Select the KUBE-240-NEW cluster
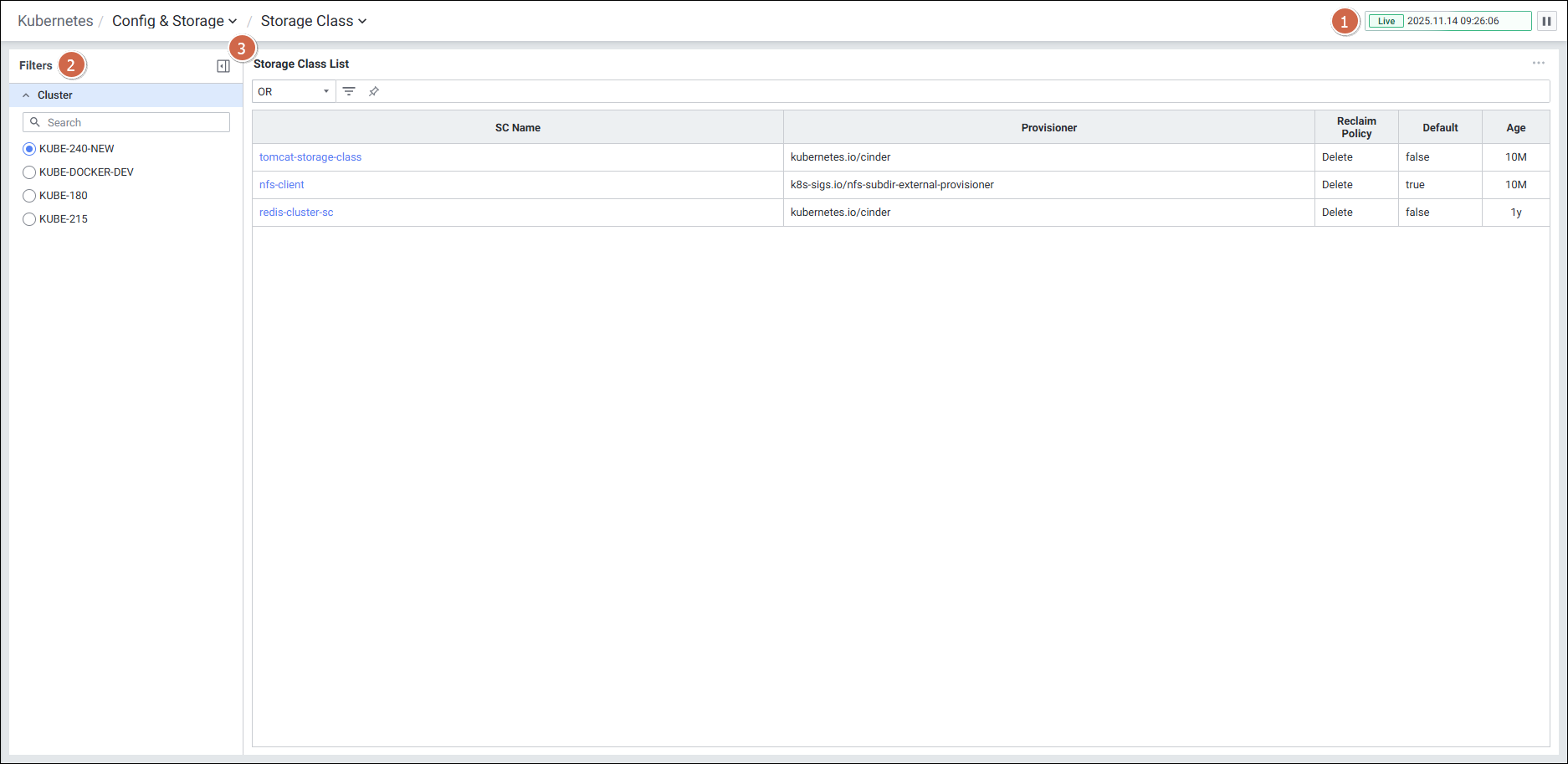This screenshot has width=1568, height=764. coord(29,149)
